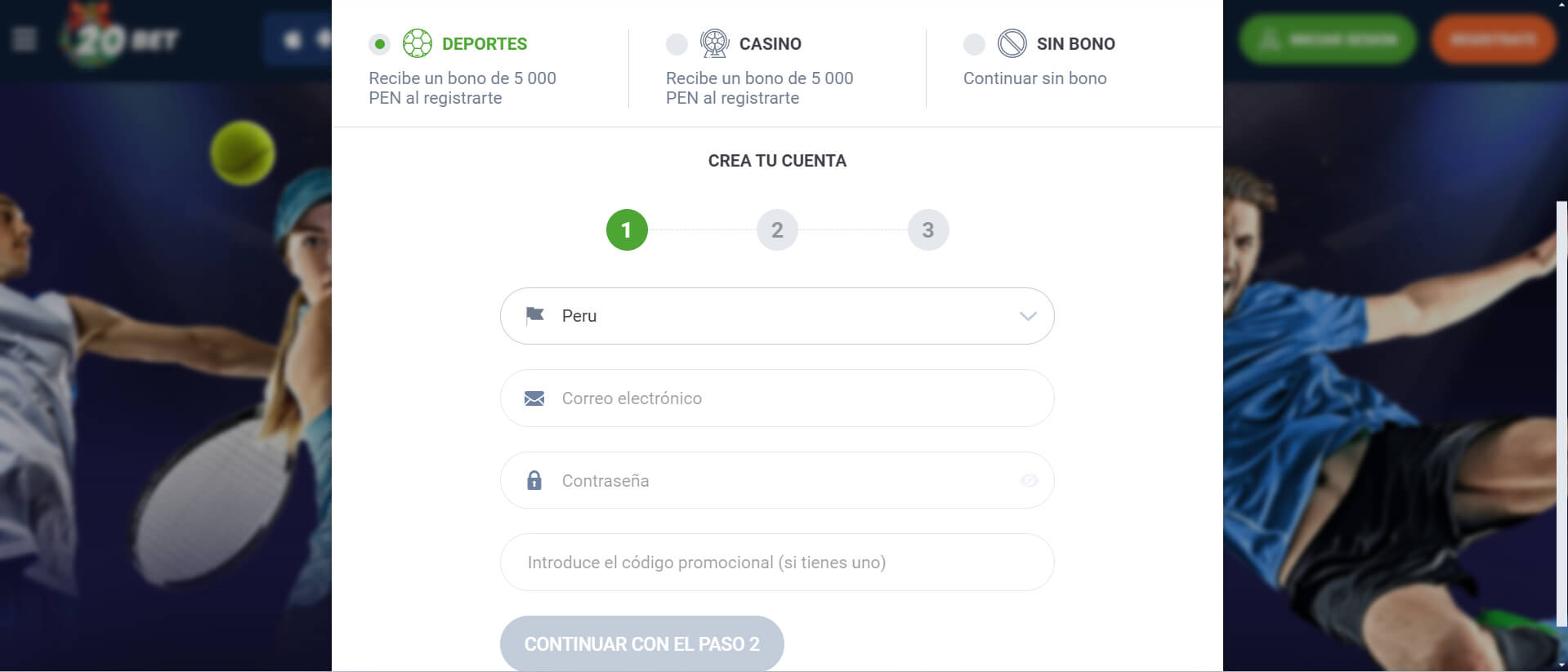Focus the promotional code input field
The image size is (1568, 672).
(776, 563)
